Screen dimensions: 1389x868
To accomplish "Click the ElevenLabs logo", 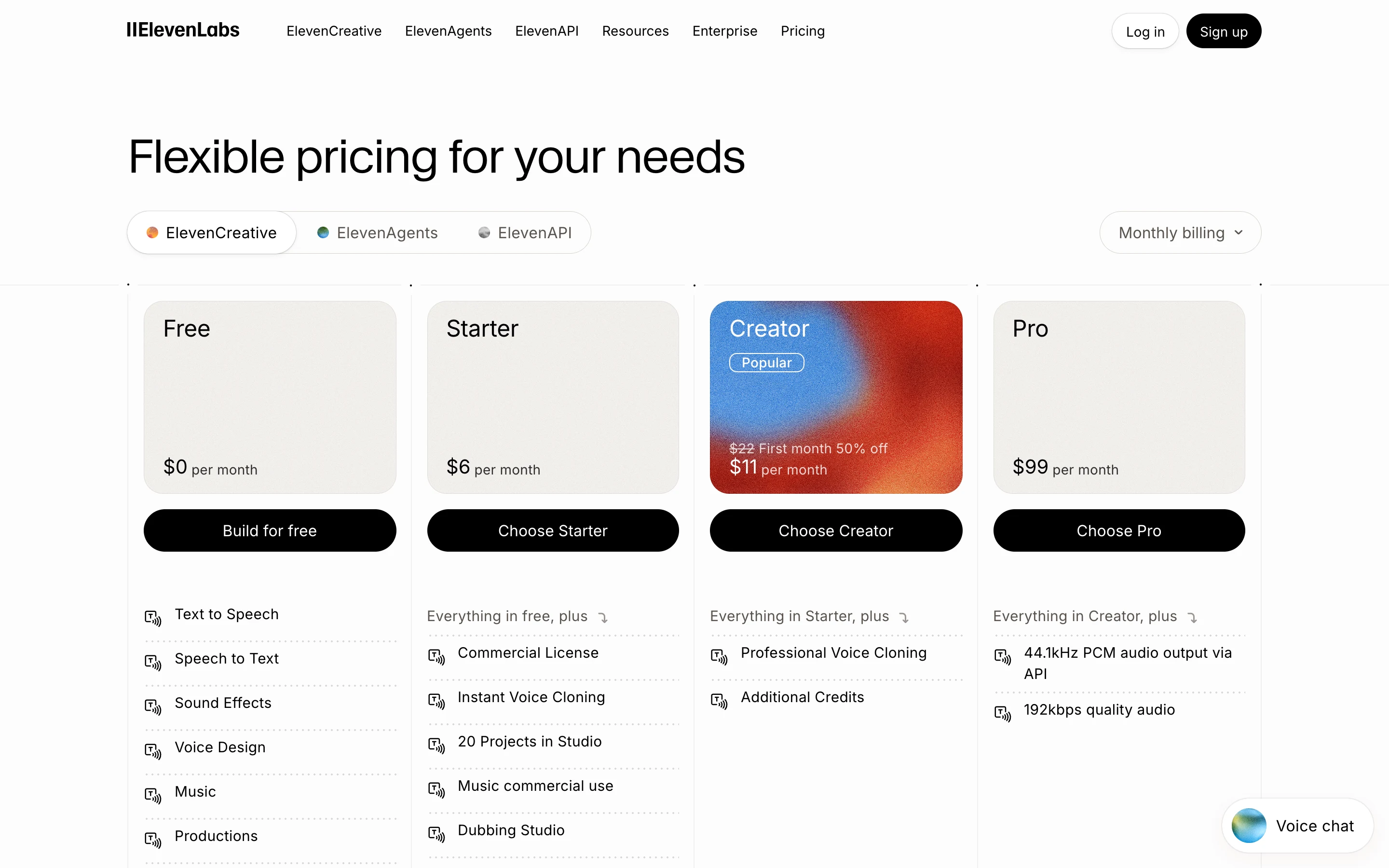I will [182, 30].
